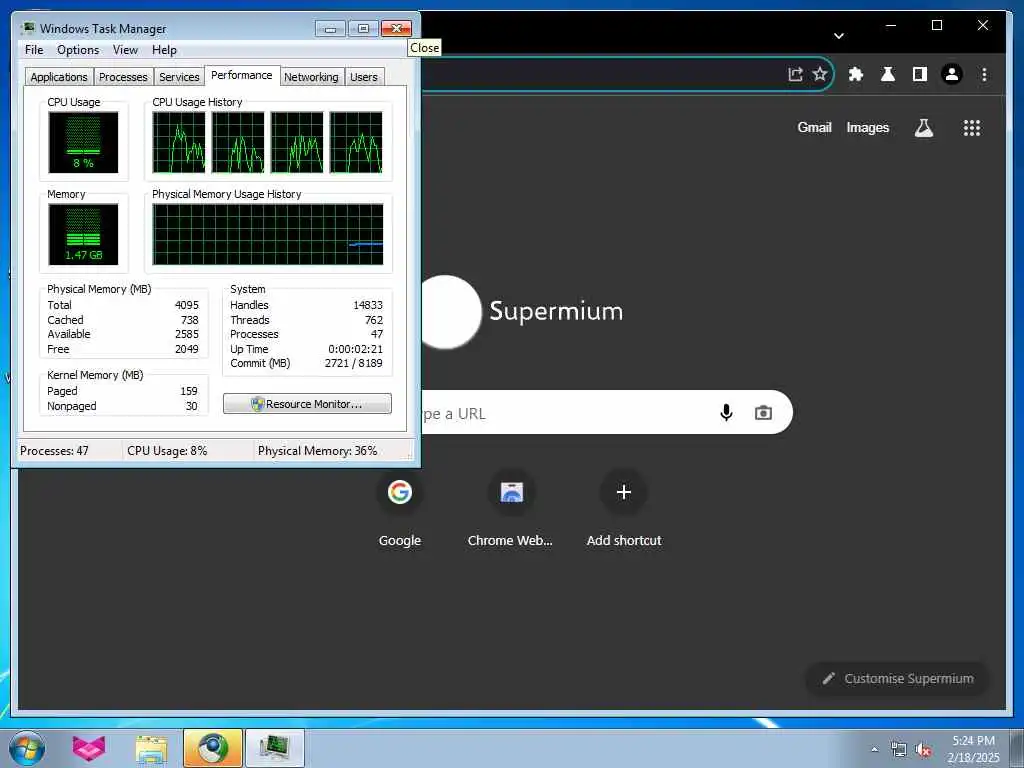This screenshot has height=768, width=1024.
Task: Click the Cached memory value 738
Action: click(x=189, y=320)
